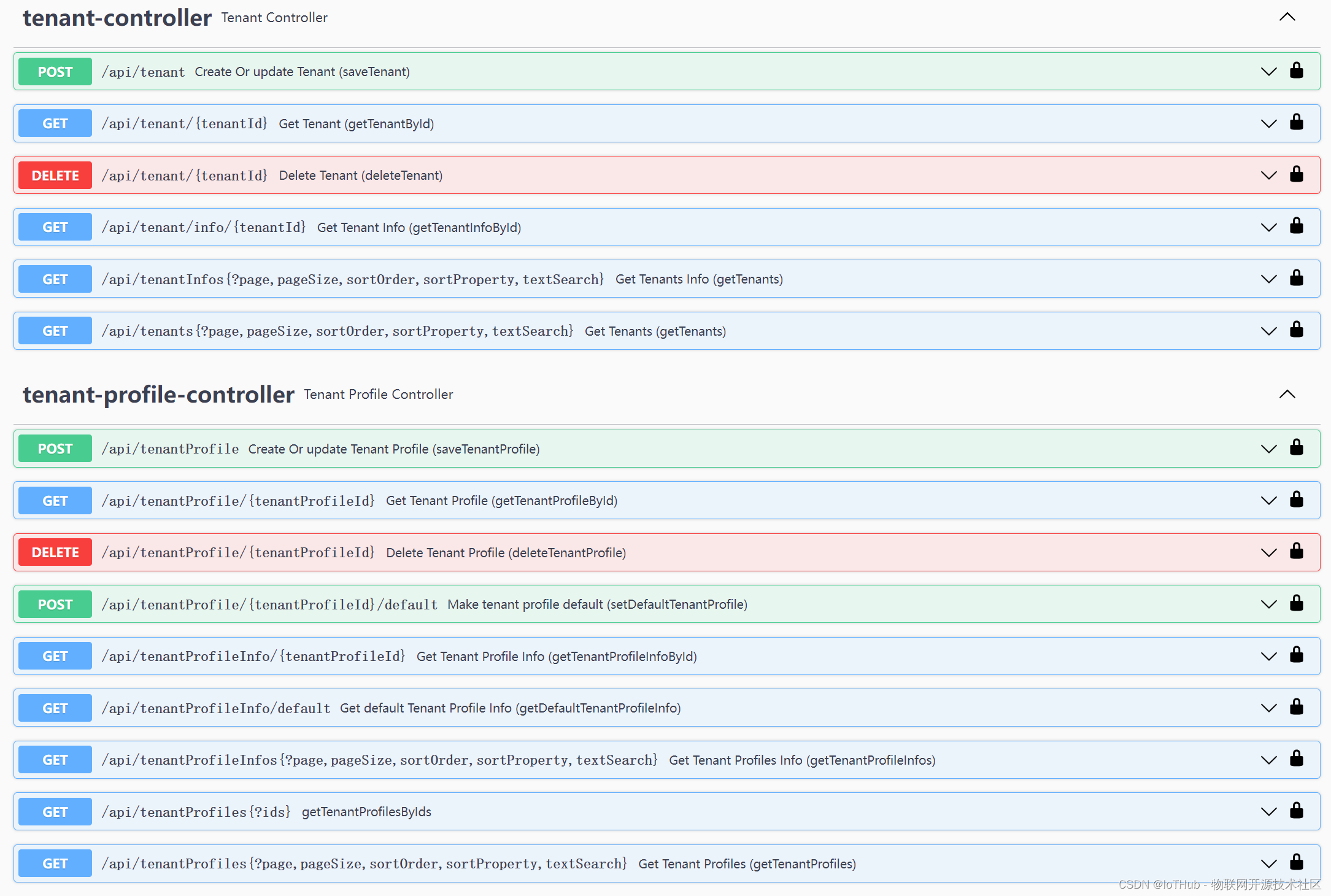
Task: Expand chevron for getTenantProfileById row
Action: 1268,500
